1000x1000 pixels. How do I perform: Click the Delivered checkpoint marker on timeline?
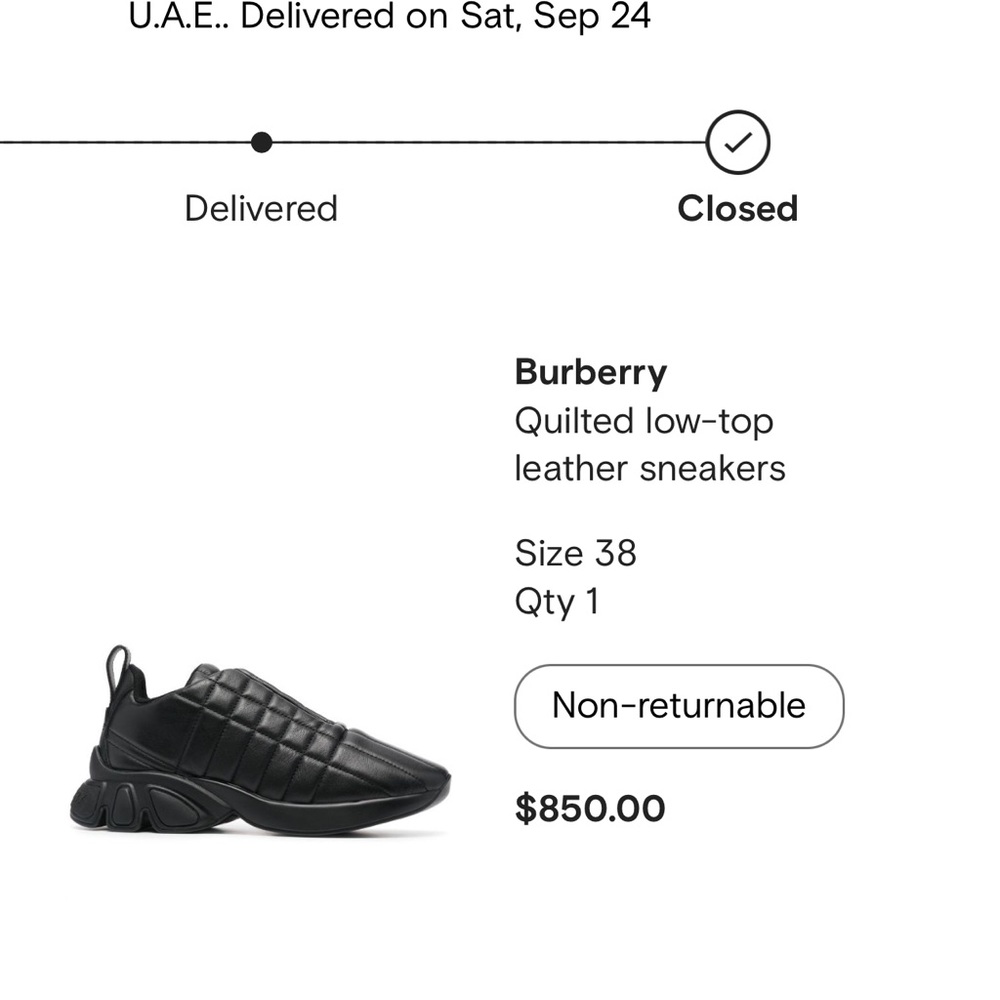pyautogui.click(x=262, y=141)
